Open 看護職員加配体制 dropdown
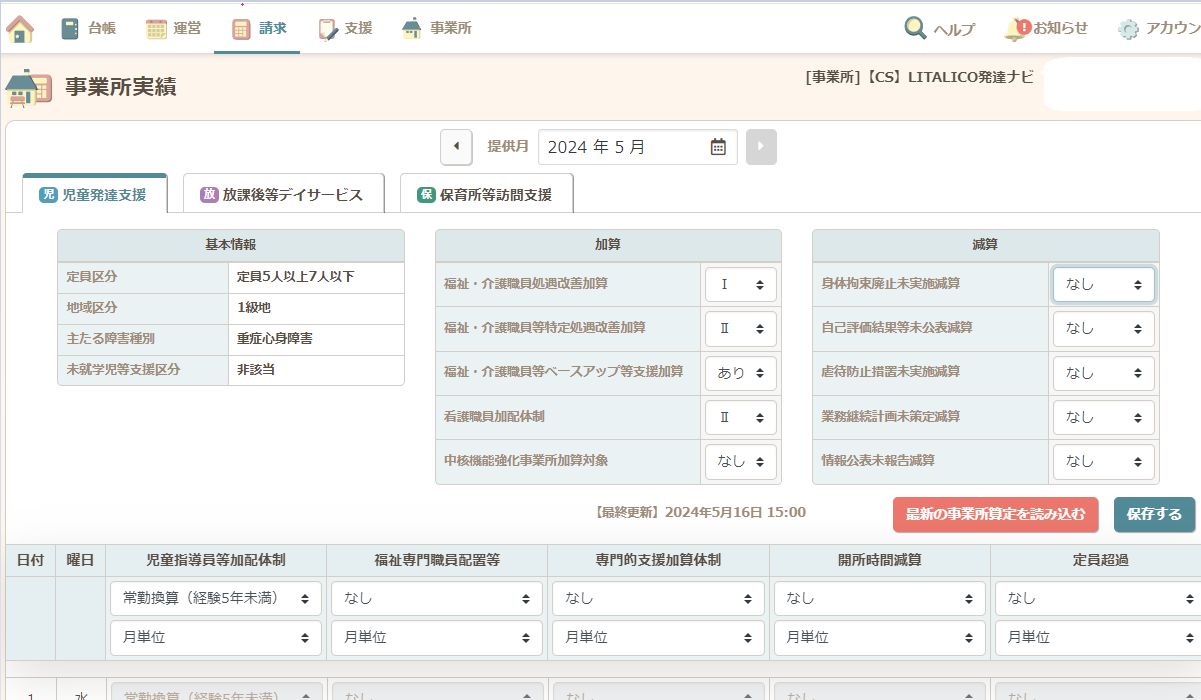Screen dimensions: 1201x700 click(x=740, y=417)
